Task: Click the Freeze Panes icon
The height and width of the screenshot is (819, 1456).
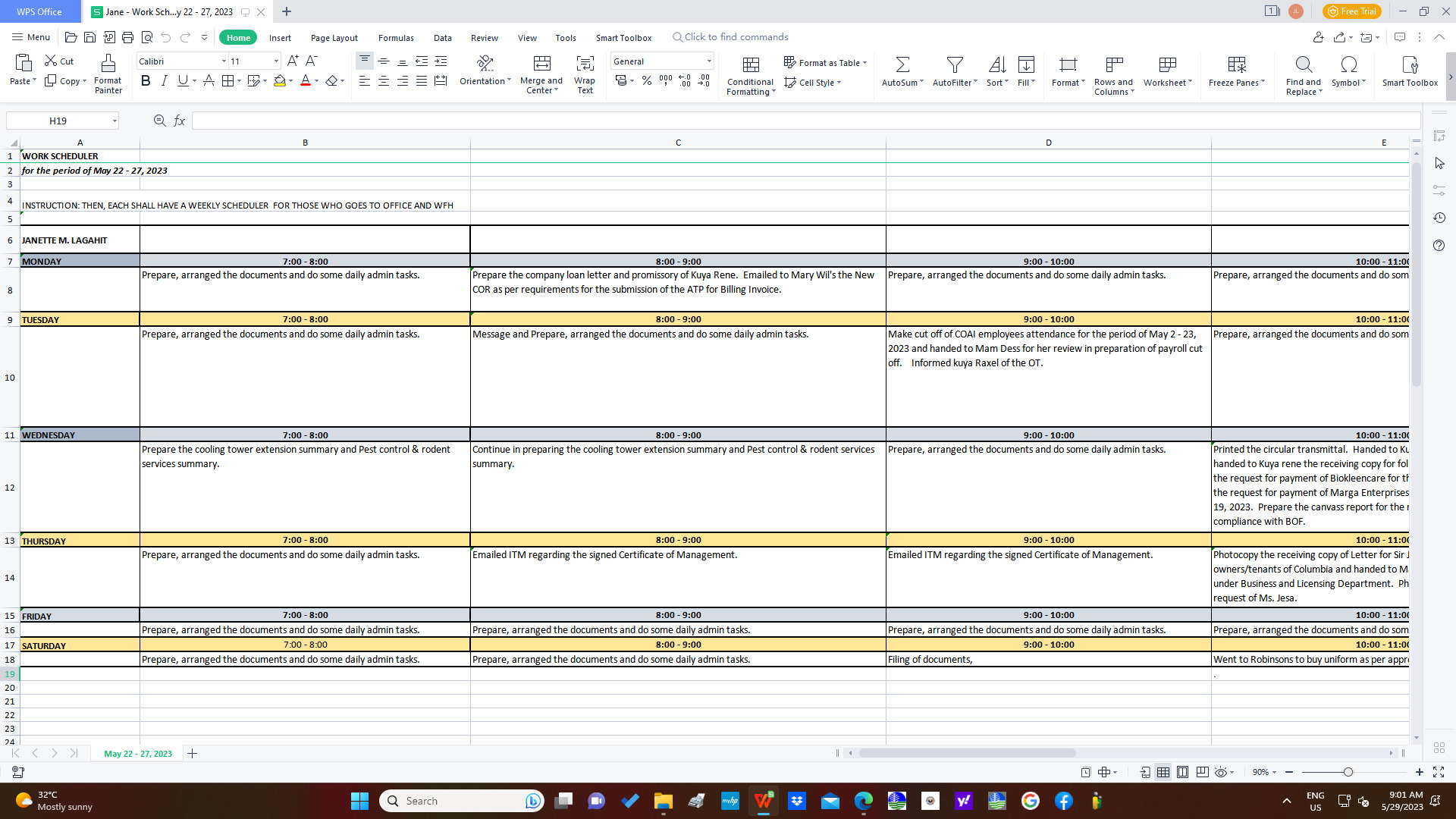Action: (1236, 64)
